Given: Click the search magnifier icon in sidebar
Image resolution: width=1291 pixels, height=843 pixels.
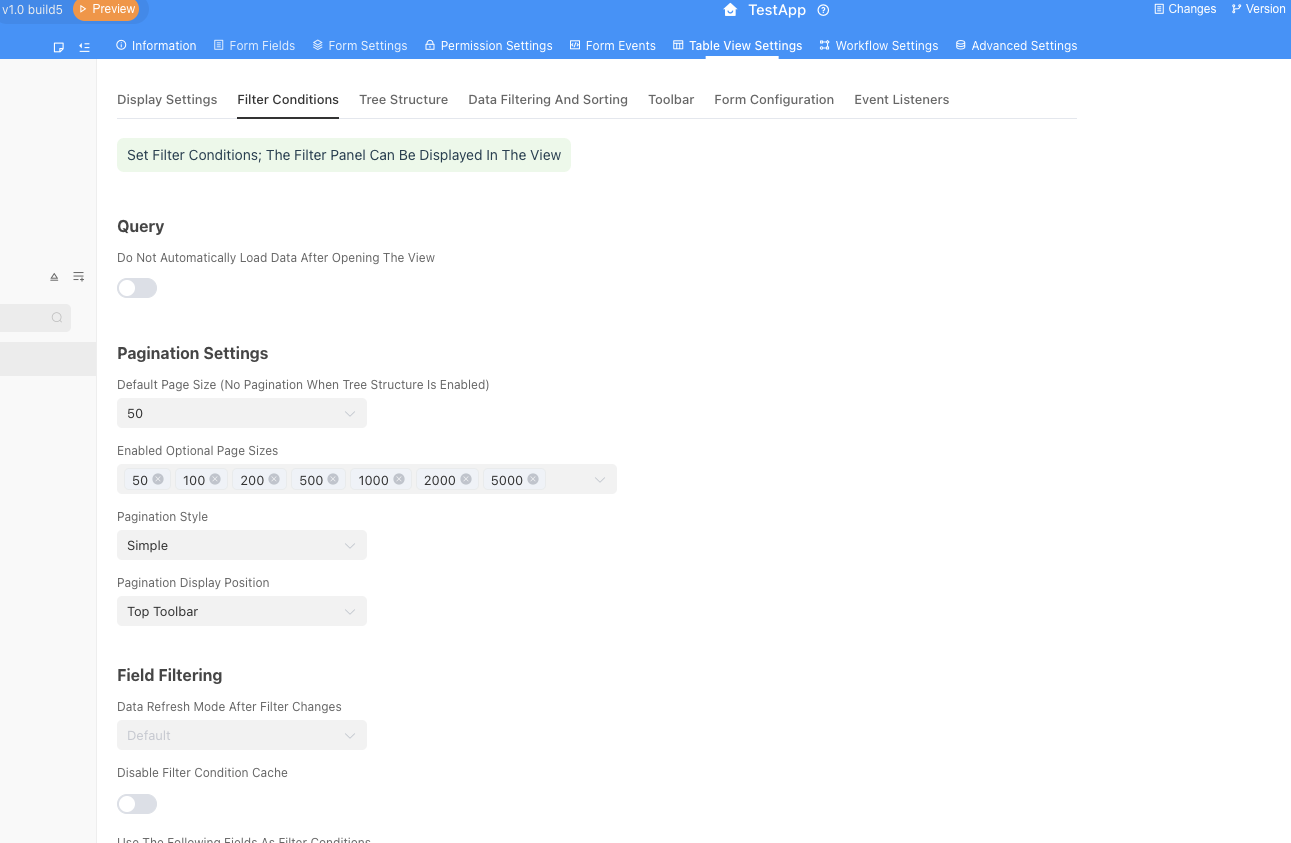Looking at the screenshot, I should click(x=57, y=318).
